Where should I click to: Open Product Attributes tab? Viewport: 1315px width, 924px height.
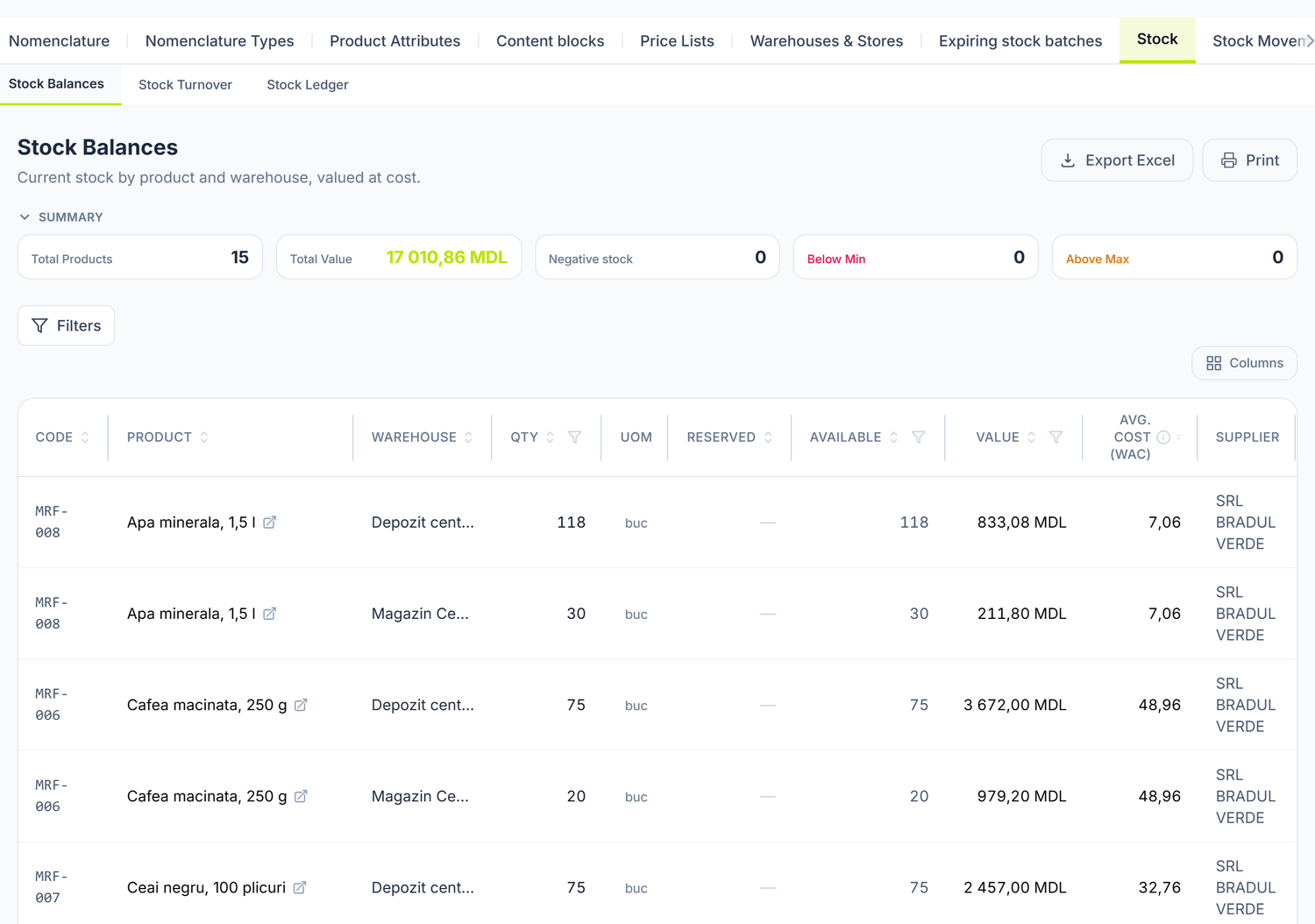(394, 40)
